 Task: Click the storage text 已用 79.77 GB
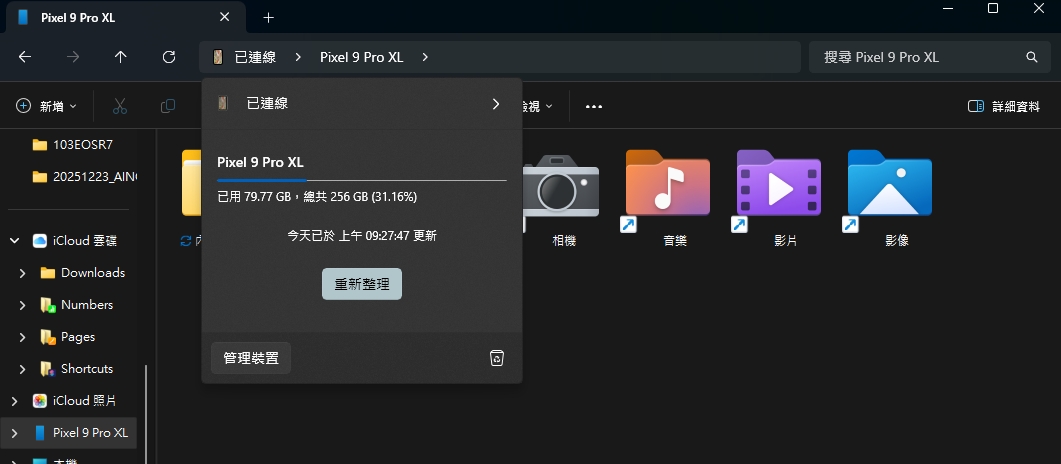tap(317, 198)
